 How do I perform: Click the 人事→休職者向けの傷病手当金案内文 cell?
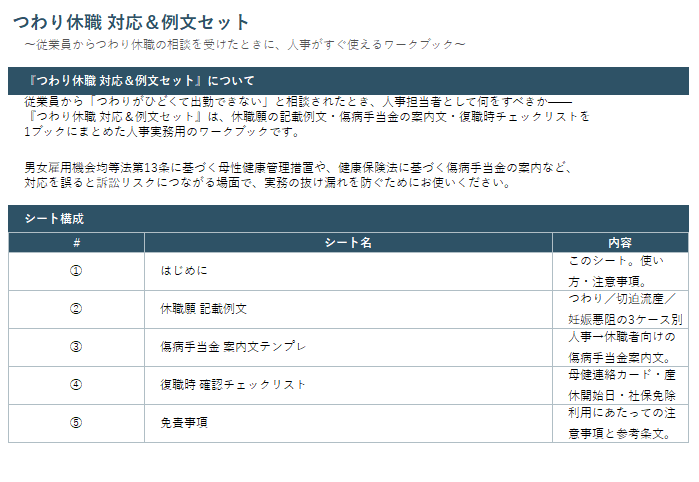coord(620,347)
